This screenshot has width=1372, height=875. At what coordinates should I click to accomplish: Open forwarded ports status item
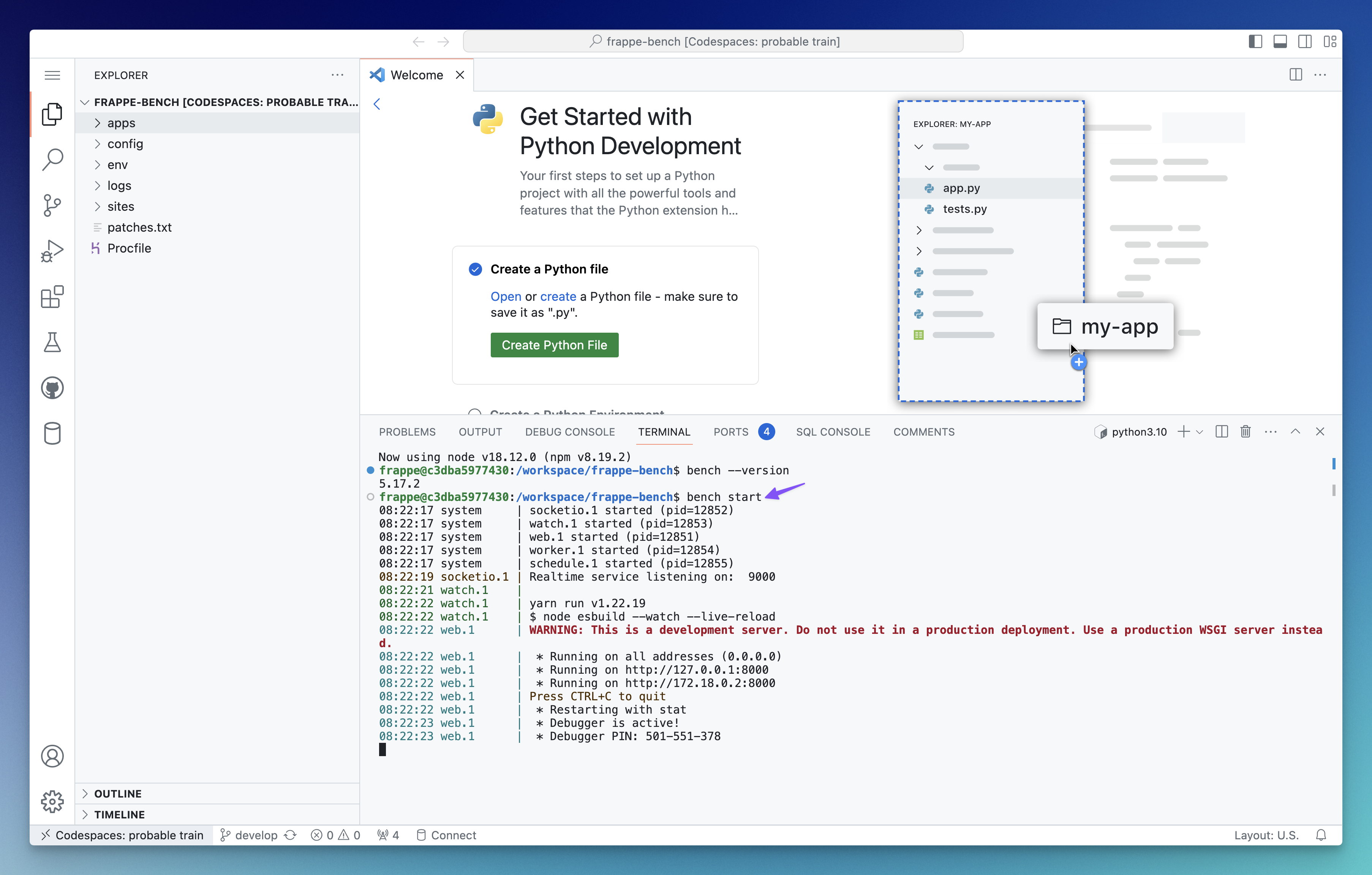(x=388, y=835)
